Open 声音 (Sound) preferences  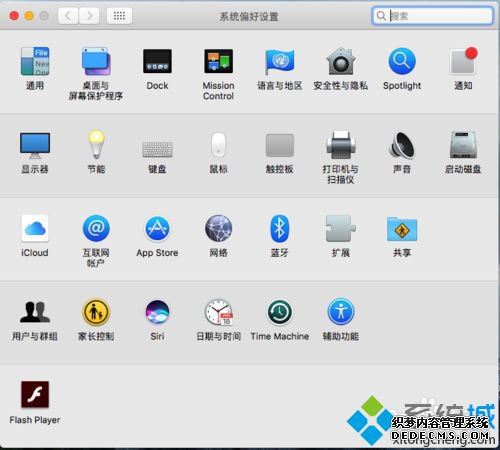[402, 145]
